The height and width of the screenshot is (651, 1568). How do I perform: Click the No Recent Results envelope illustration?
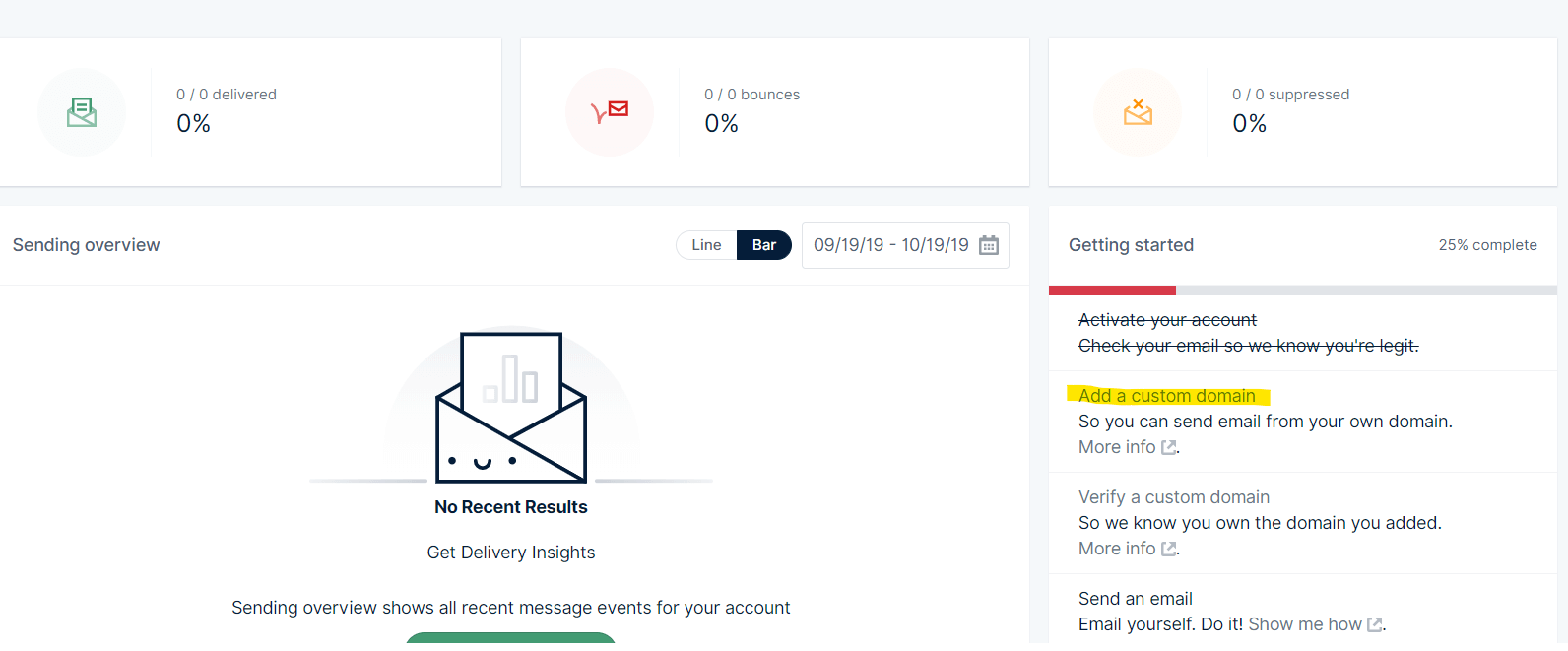click(x=511, y=408)
